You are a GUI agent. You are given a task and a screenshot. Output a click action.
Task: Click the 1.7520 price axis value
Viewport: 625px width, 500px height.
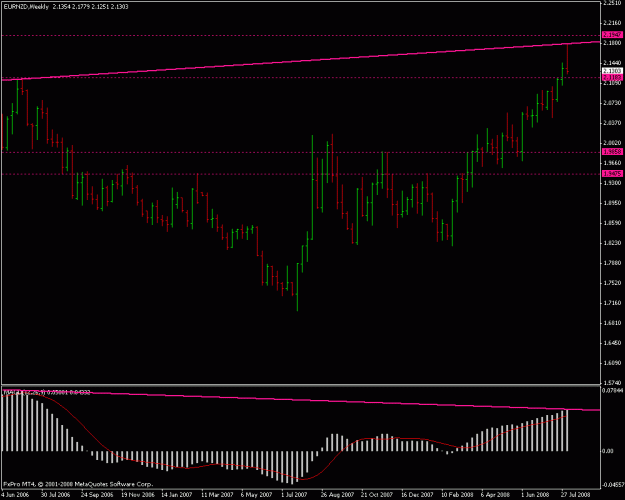[612, 283]
